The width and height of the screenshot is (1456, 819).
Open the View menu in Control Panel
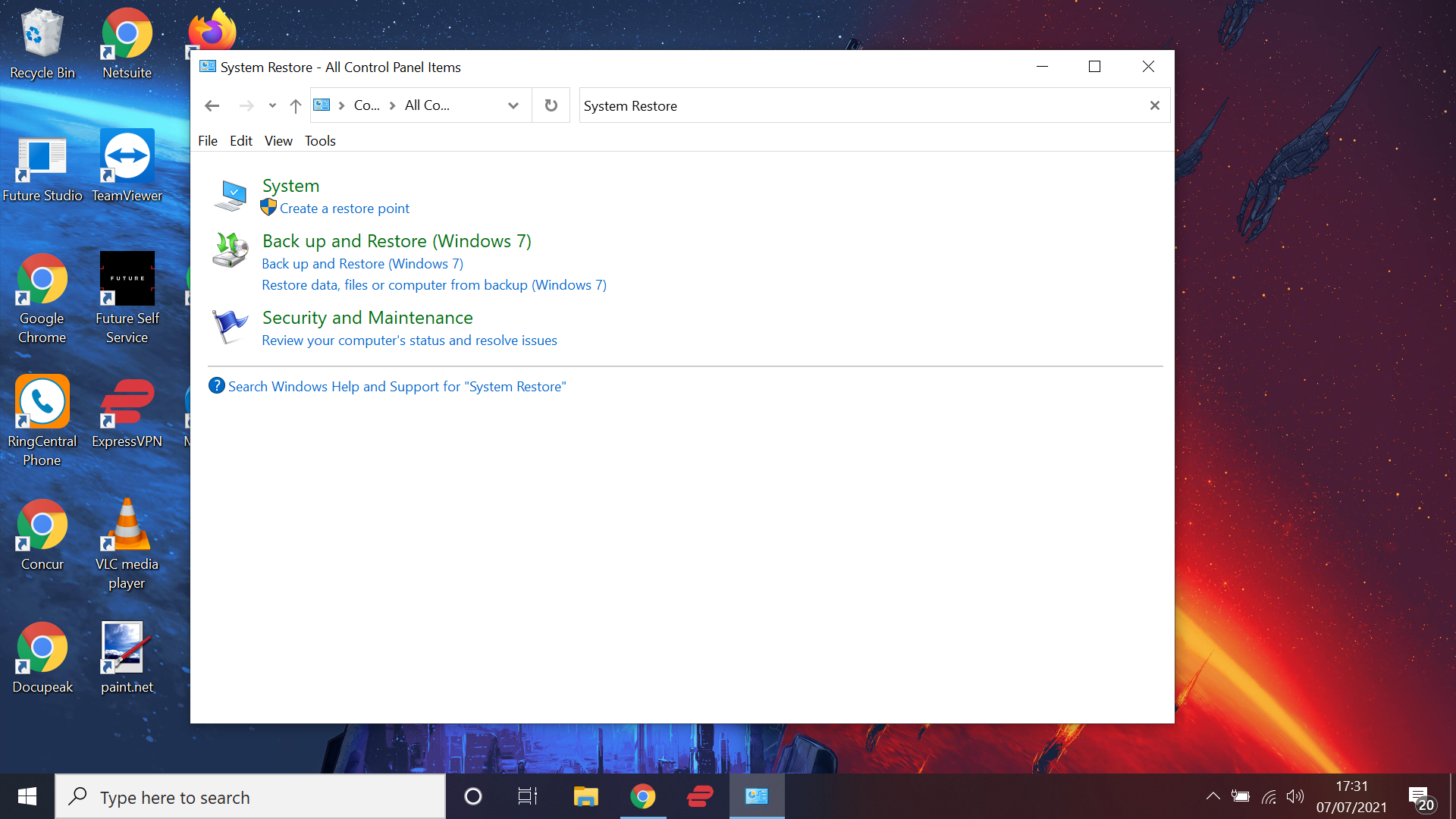click(x=278, y=140)
